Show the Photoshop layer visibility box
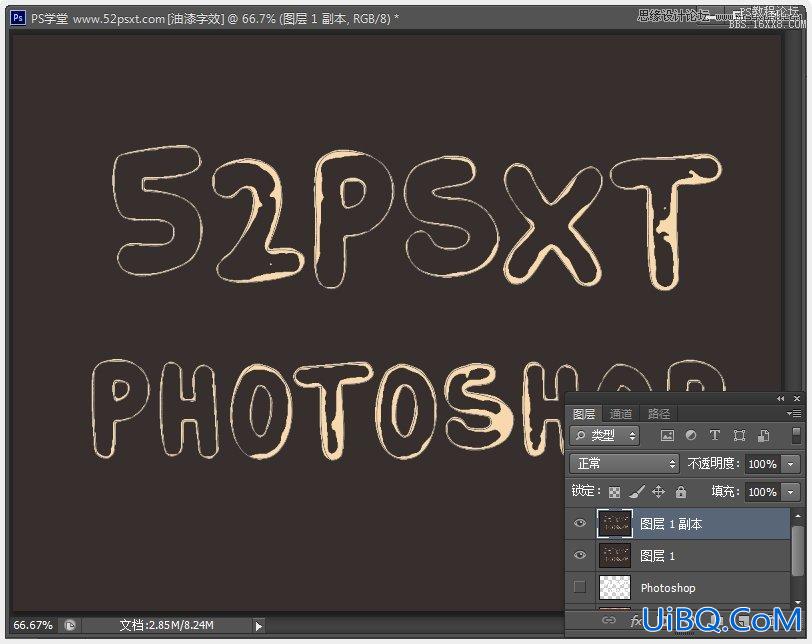This screenshot has height=644, width=812. (580, 587)
